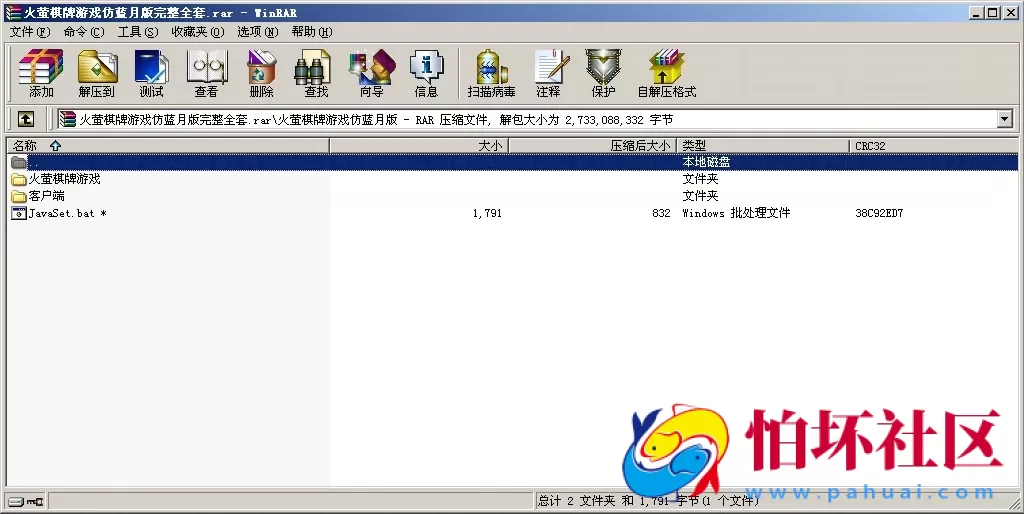Click the Virus Scan (扫描病毒) icon
1024x514 pixels.
pos(491,72)
